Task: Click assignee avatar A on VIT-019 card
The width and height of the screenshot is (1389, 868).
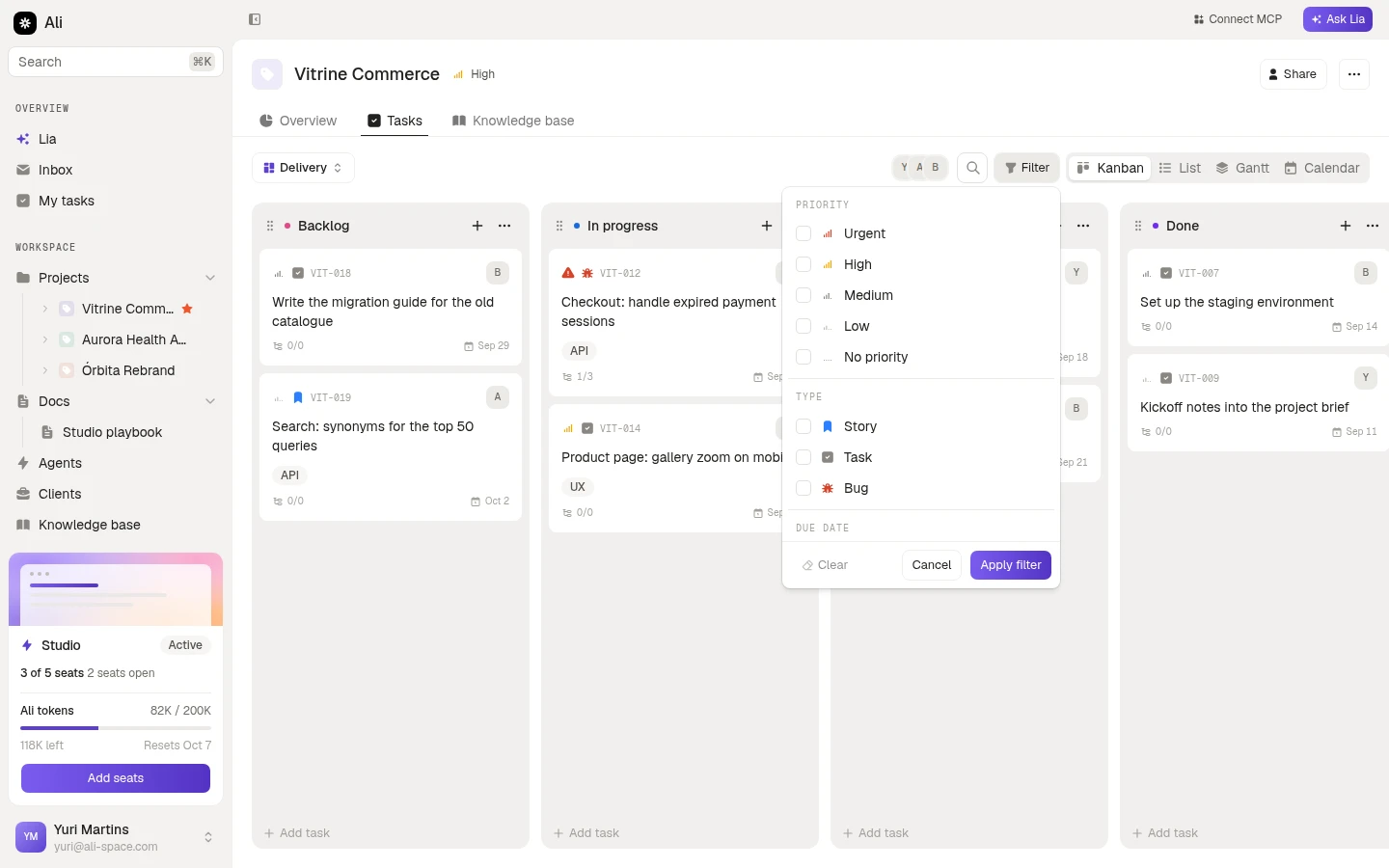Action: point(498,397)
